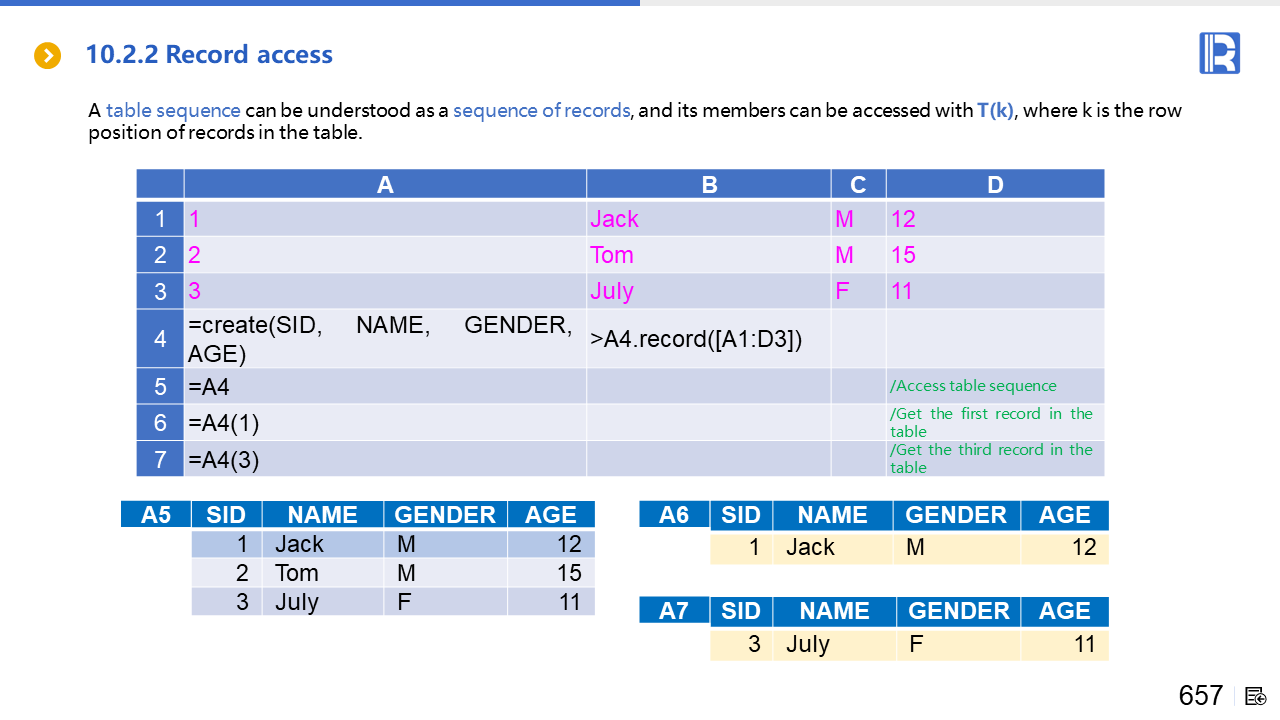Select the =A4(1) cell
This screenshot has height=720, width=1280.
385,423
